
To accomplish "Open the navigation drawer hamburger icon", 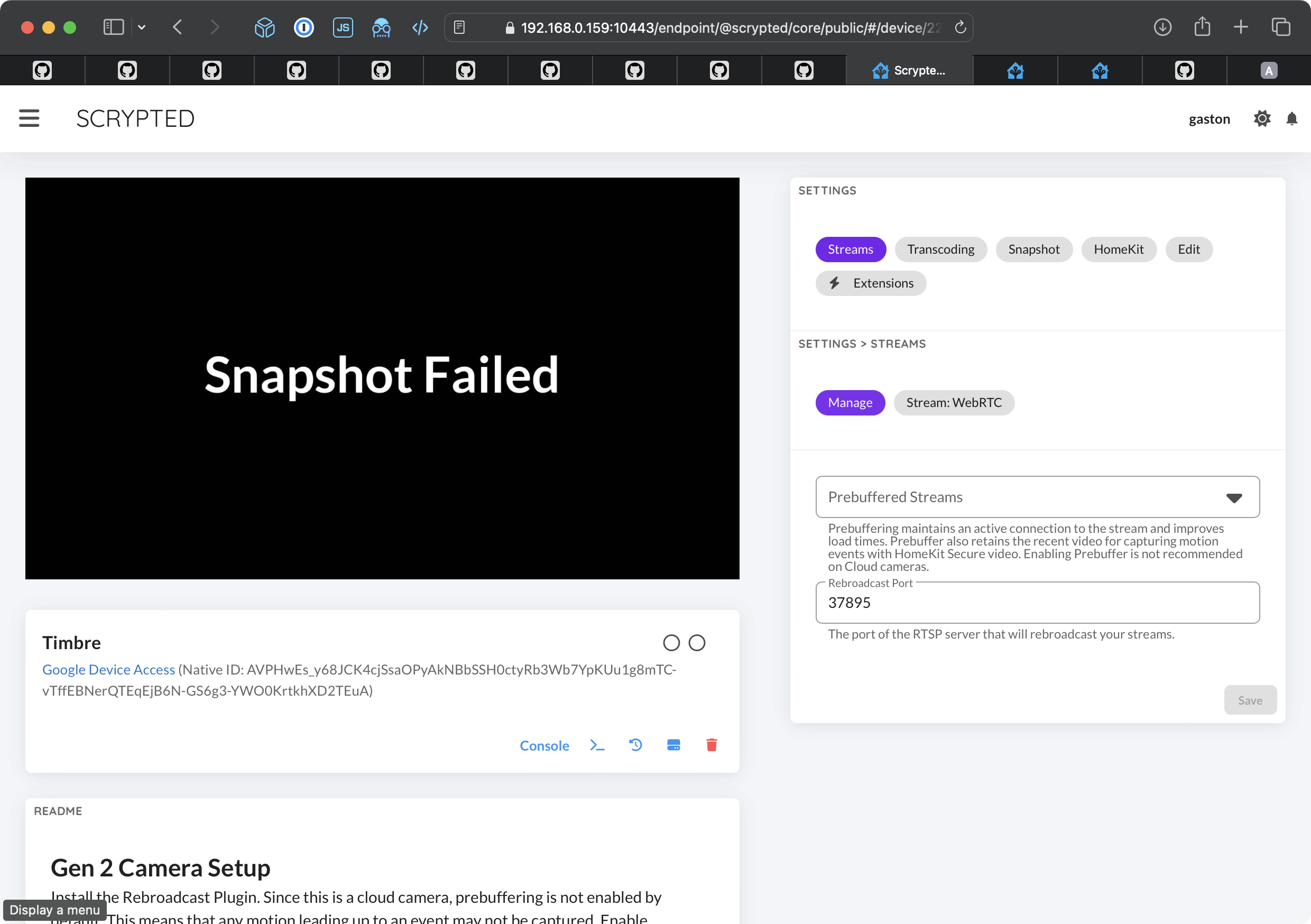I will pyautogui.click(x=29, y=118).
